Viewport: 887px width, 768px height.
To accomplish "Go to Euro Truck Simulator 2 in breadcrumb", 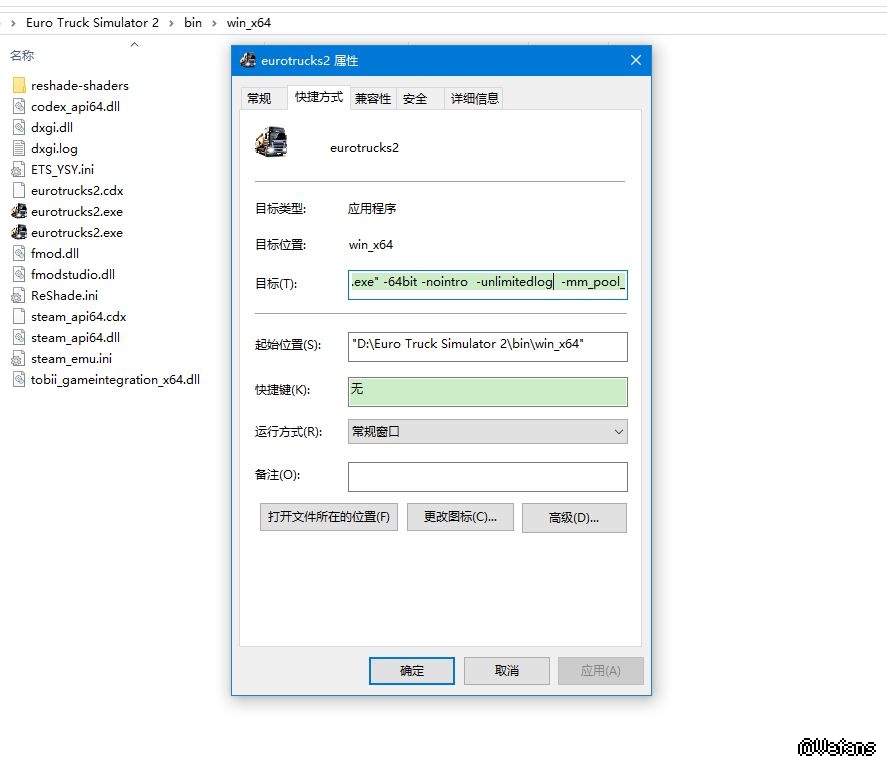I will (92, 23).
